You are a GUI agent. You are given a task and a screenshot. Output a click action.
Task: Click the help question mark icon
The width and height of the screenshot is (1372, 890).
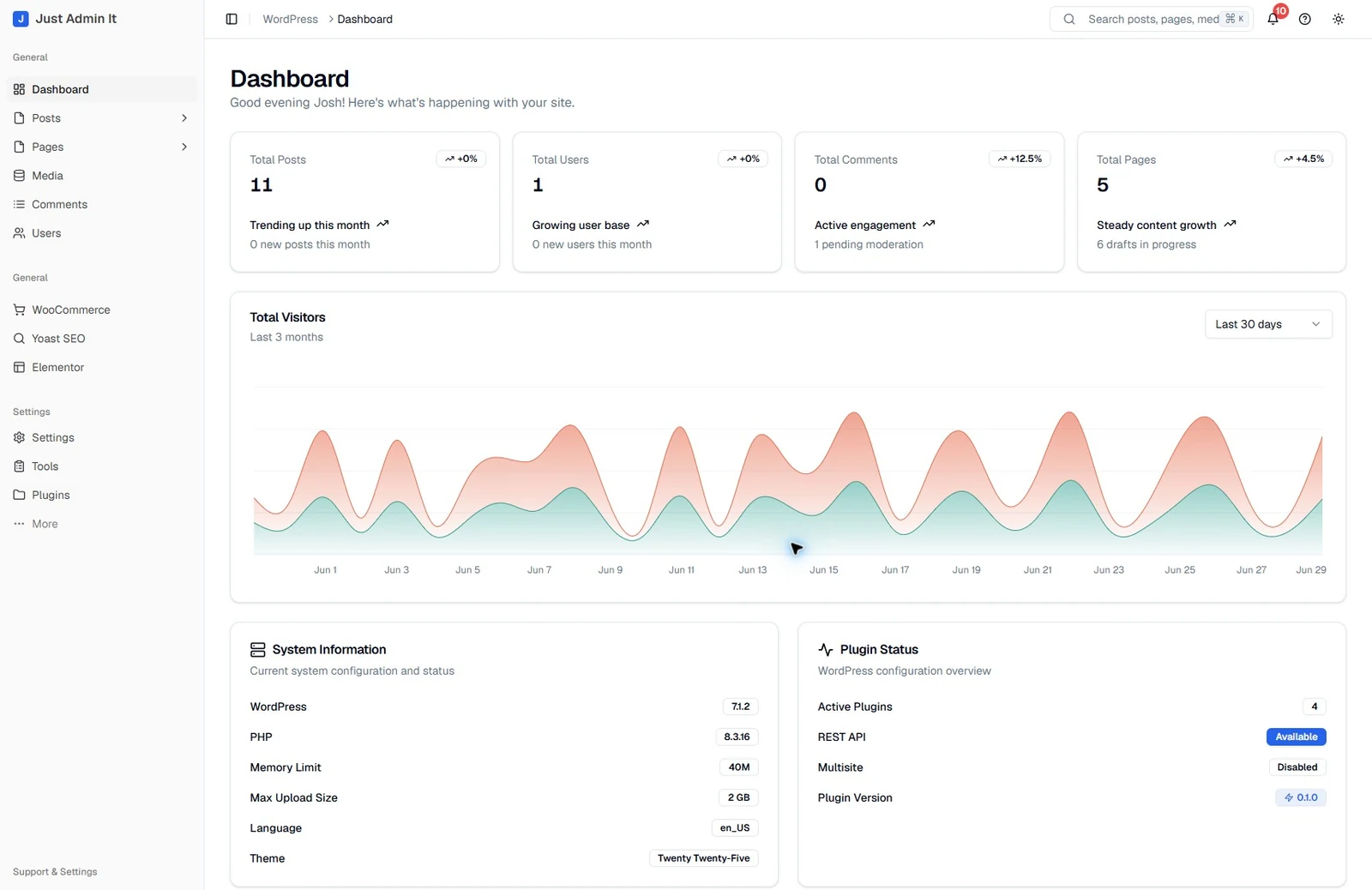[x=1305, y=19]
